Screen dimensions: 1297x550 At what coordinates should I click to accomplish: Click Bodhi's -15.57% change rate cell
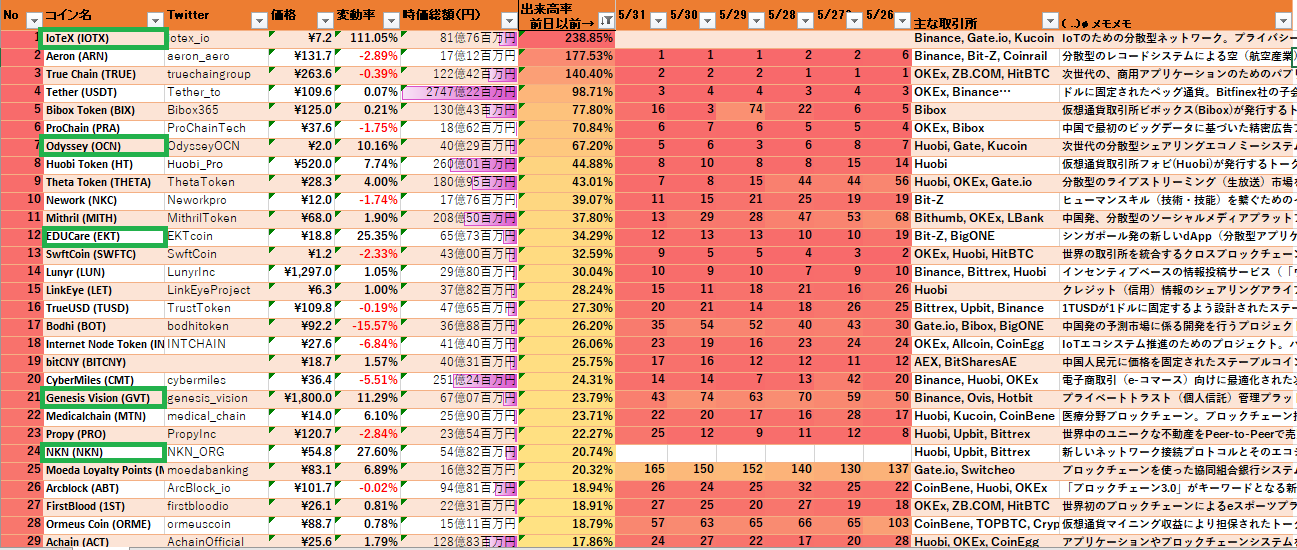pos(366,326)
